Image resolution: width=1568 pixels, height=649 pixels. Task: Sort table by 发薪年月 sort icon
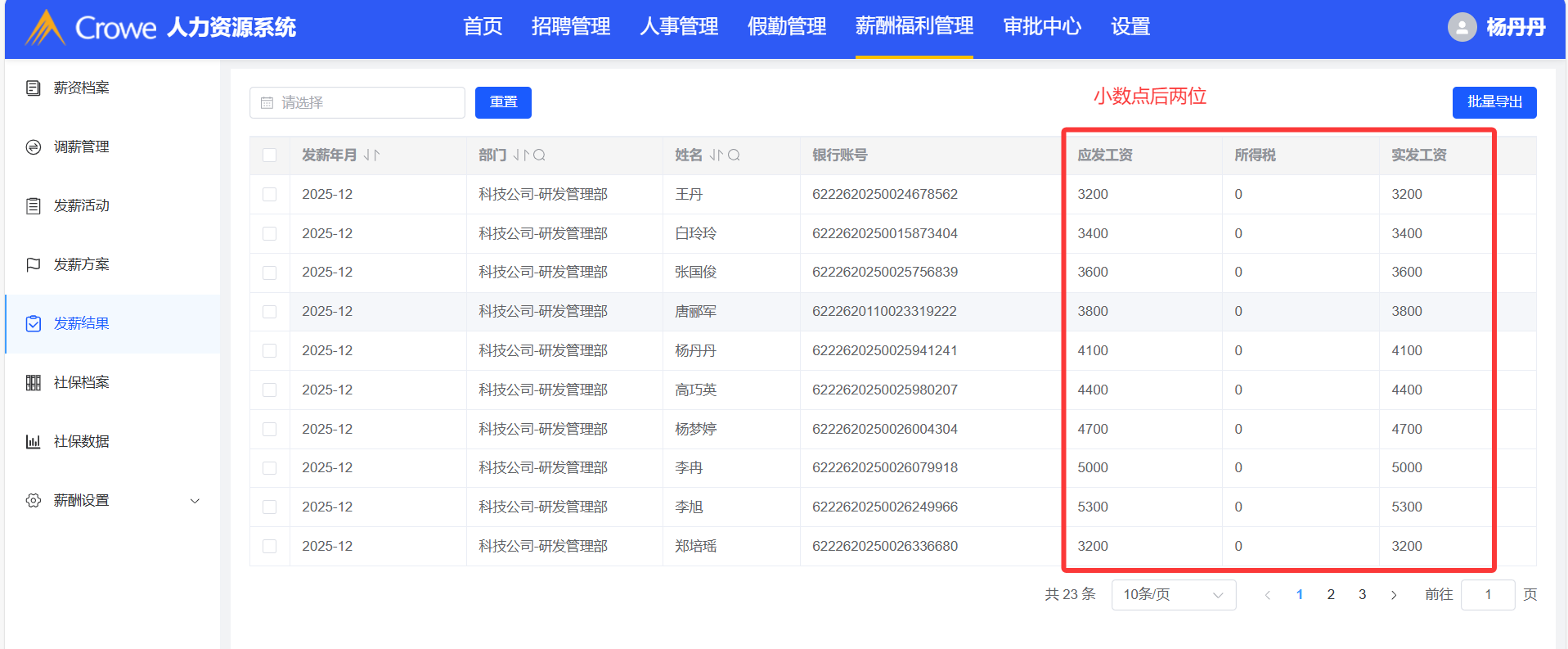(372, 155)
